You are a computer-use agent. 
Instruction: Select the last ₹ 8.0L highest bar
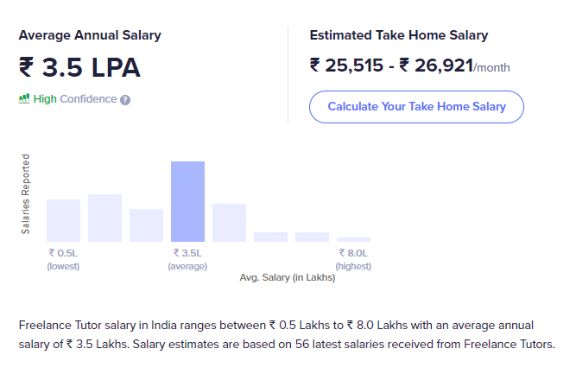coord(354,239)
